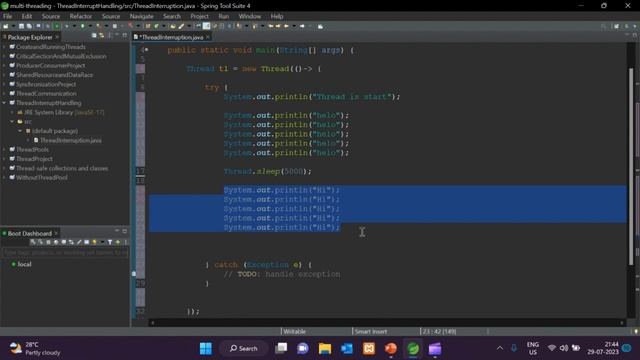This screenshot has height=360, width=640.
Task: Click the Writable status bar entry
Action: pyautogui.click(x=294, y=331)
